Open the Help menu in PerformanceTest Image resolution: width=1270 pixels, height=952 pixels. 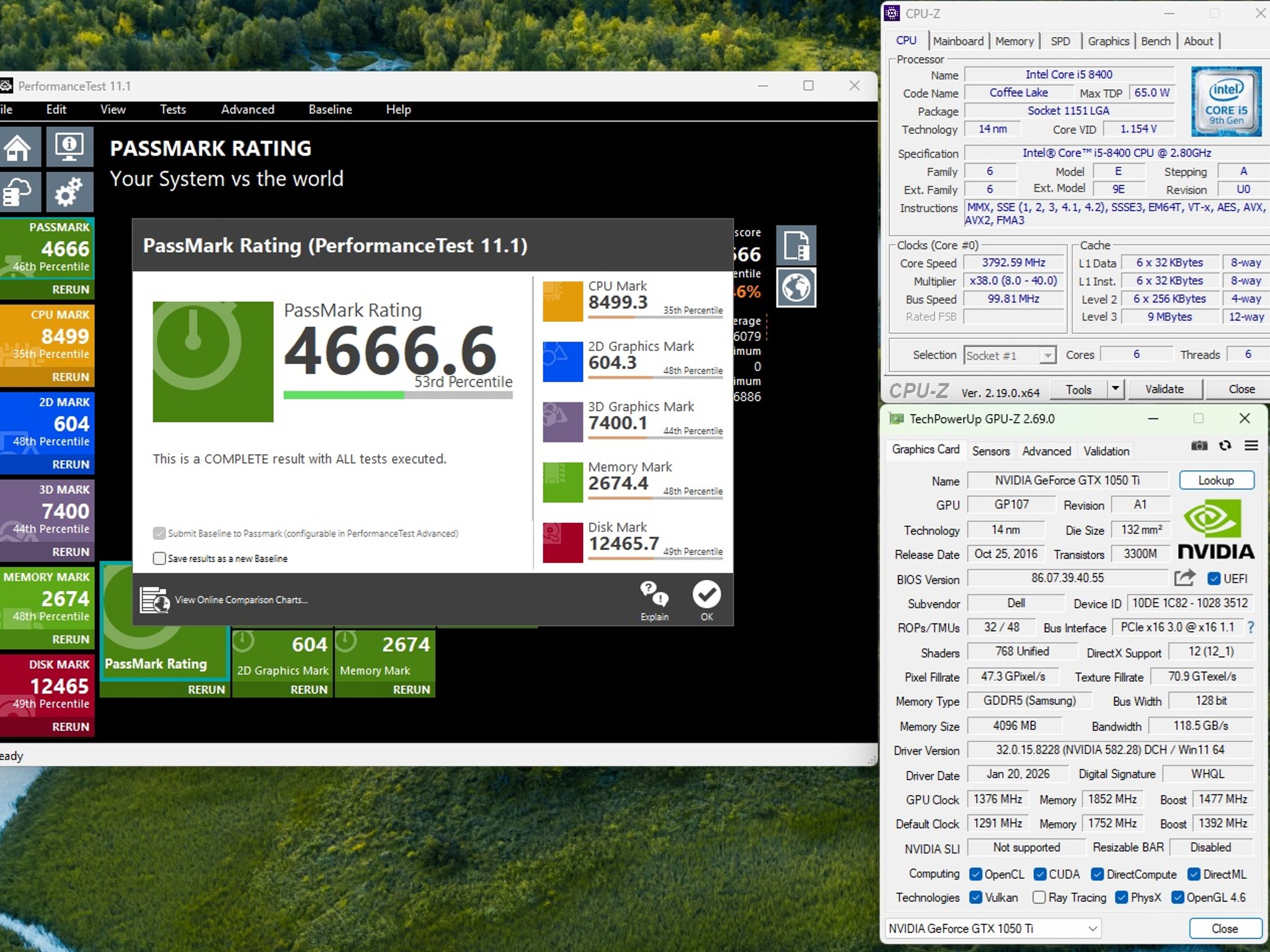[398, 110]
